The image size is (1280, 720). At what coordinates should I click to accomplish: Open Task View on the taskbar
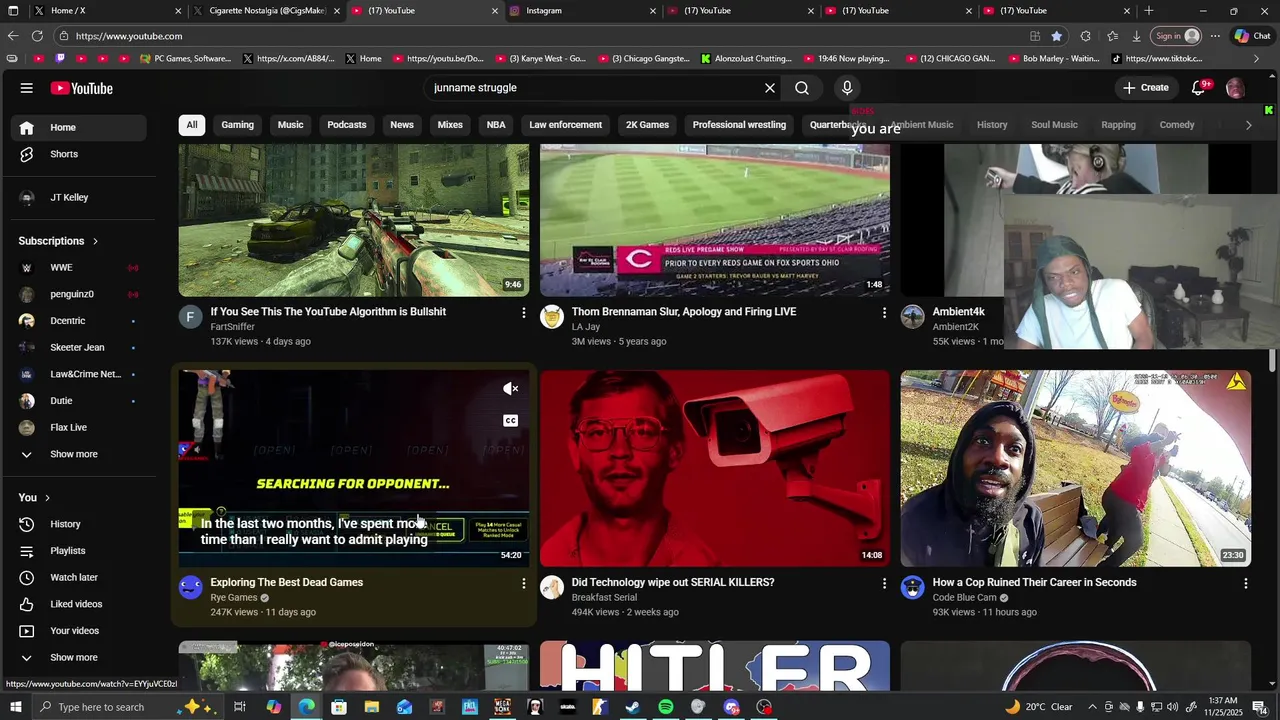coord(240,707)
